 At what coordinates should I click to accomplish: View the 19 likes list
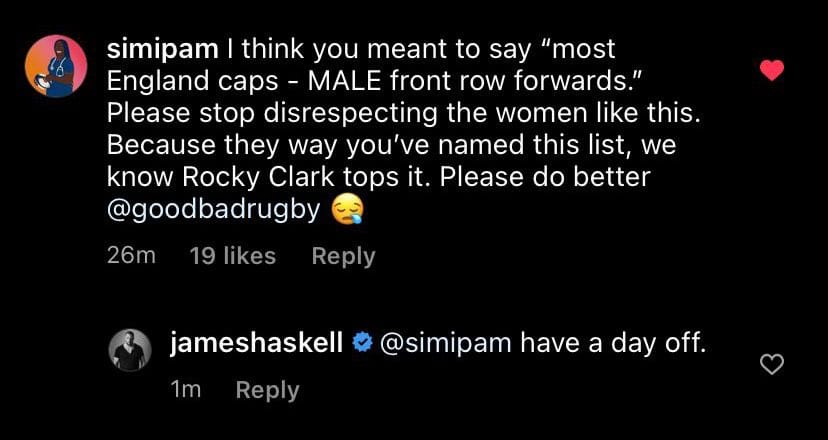click(232, 256)
